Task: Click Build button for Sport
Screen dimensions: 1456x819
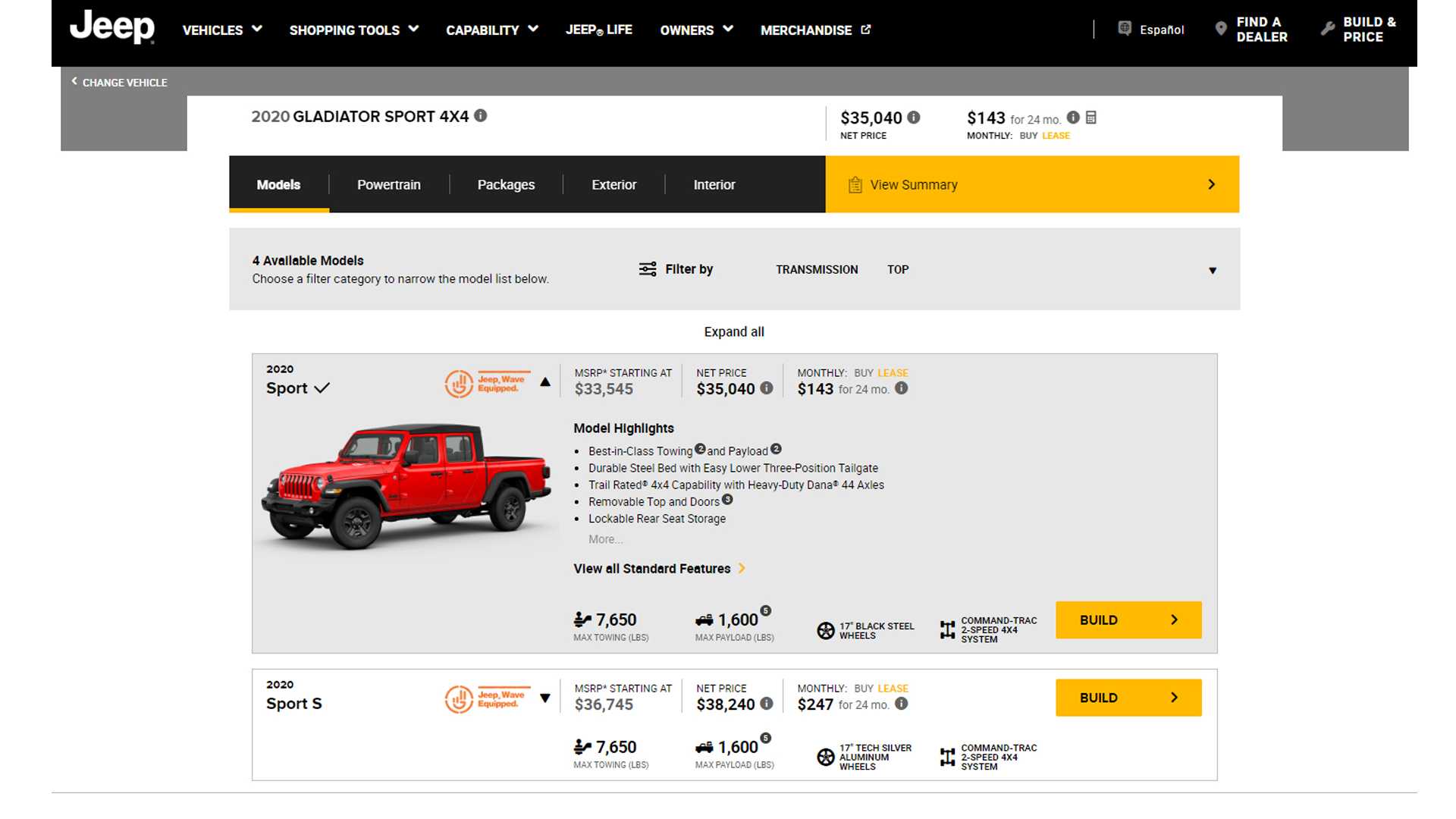Action: [x=1128, y=620]
